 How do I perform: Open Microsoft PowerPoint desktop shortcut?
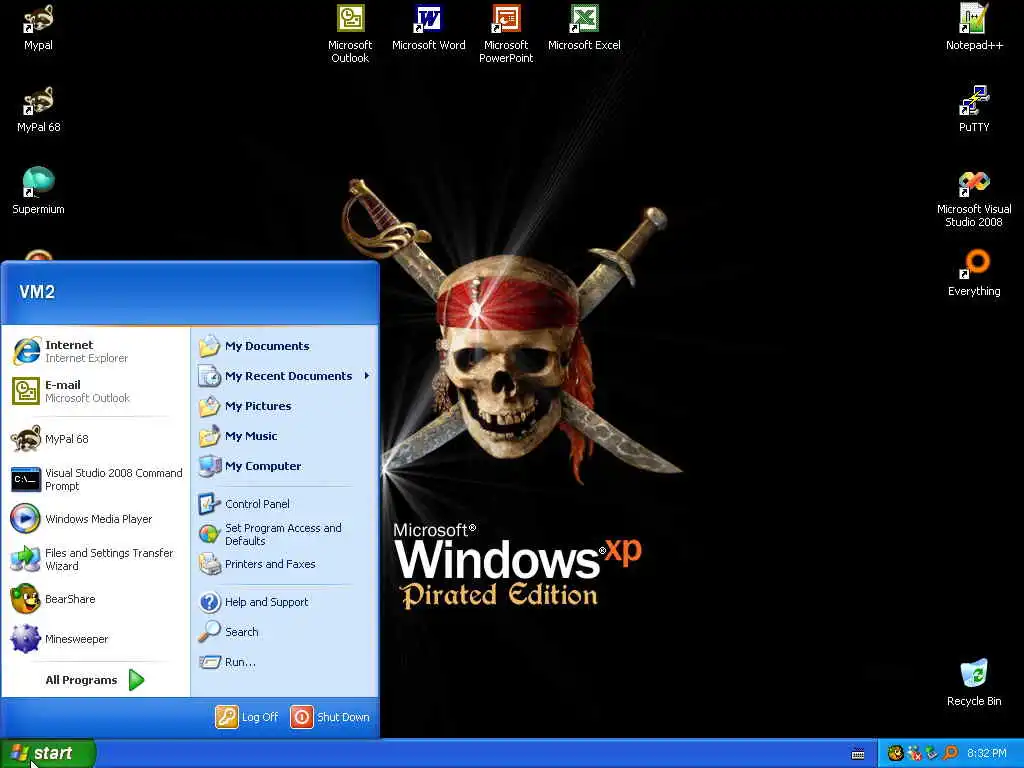506,33
